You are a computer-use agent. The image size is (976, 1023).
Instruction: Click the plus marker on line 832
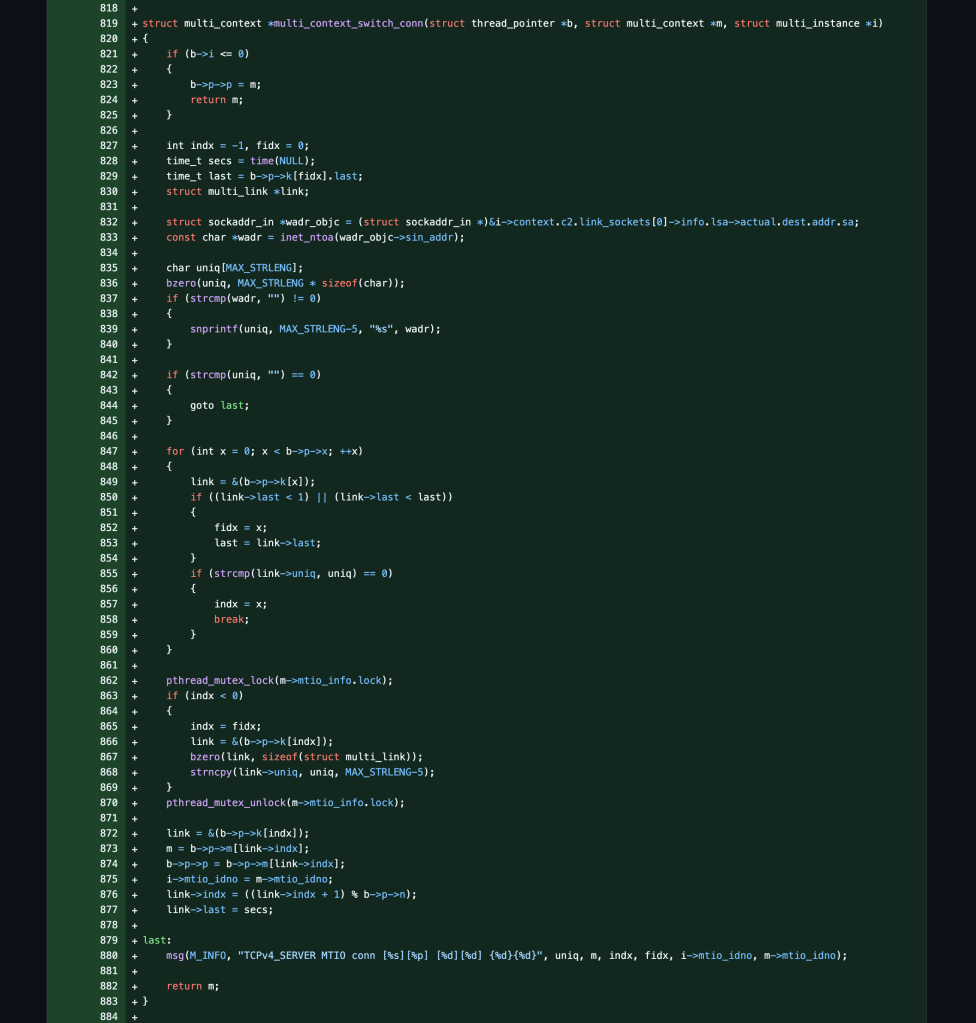[134, 222]
